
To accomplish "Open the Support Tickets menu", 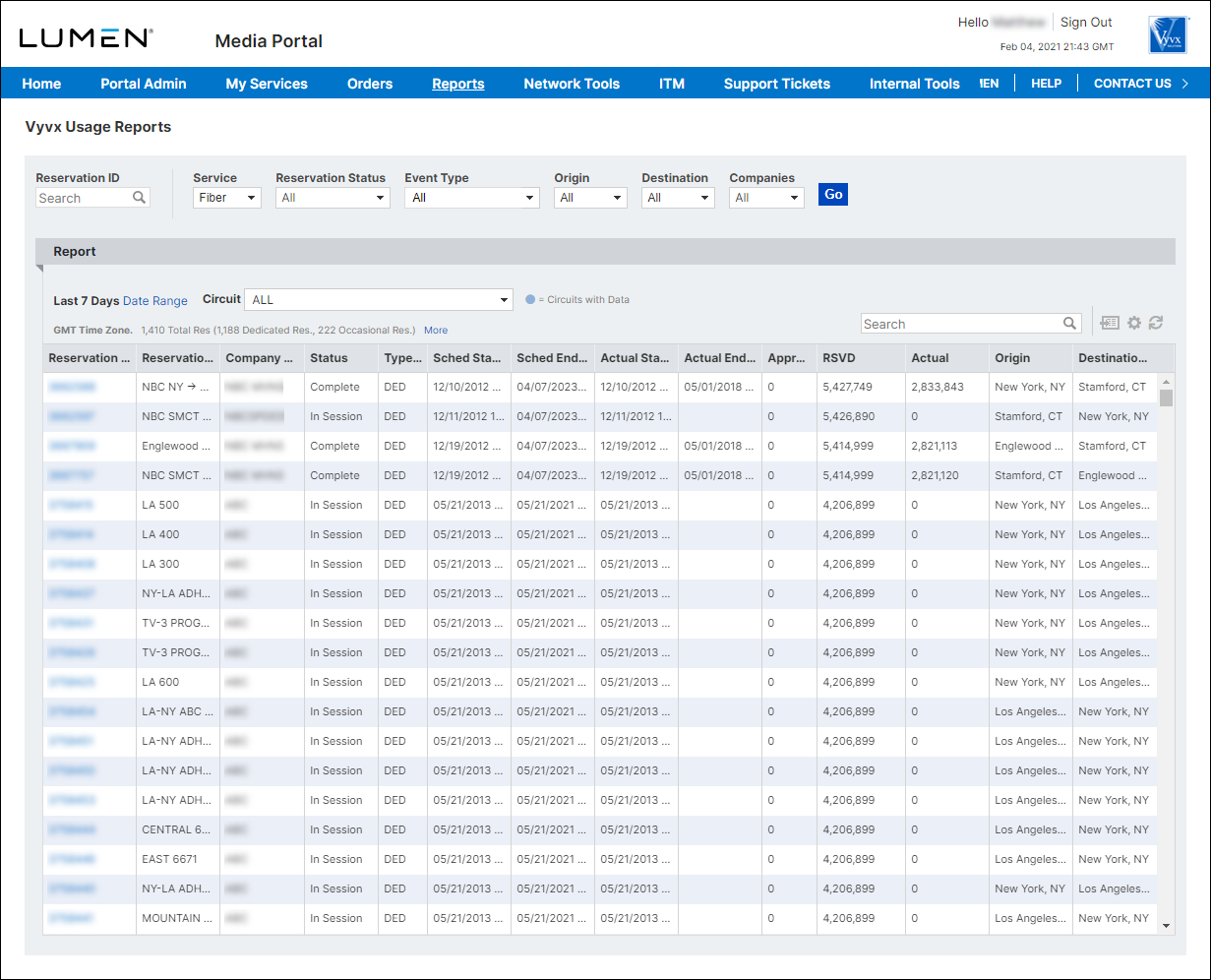I will (777, 84).
